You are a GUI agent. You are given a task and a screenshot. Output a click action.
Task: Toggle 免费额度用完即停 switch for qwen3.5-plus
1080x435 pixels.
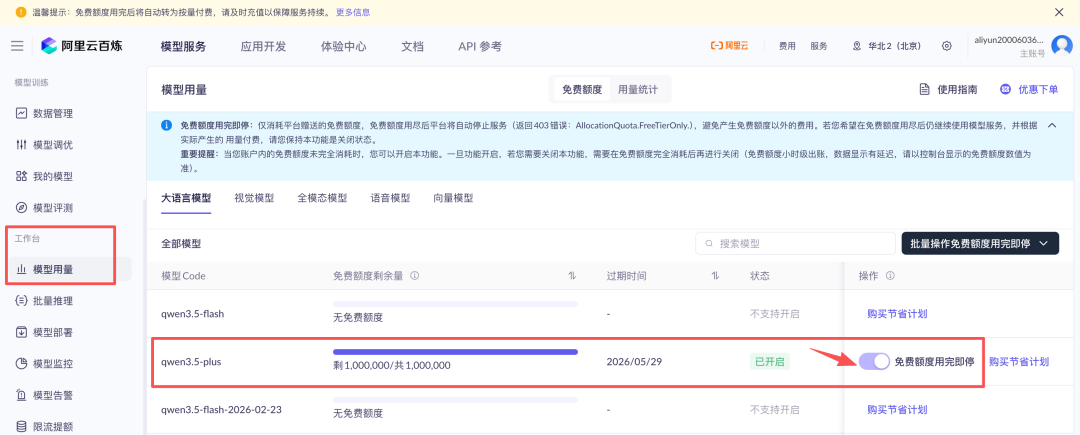[x=874, y=361]
